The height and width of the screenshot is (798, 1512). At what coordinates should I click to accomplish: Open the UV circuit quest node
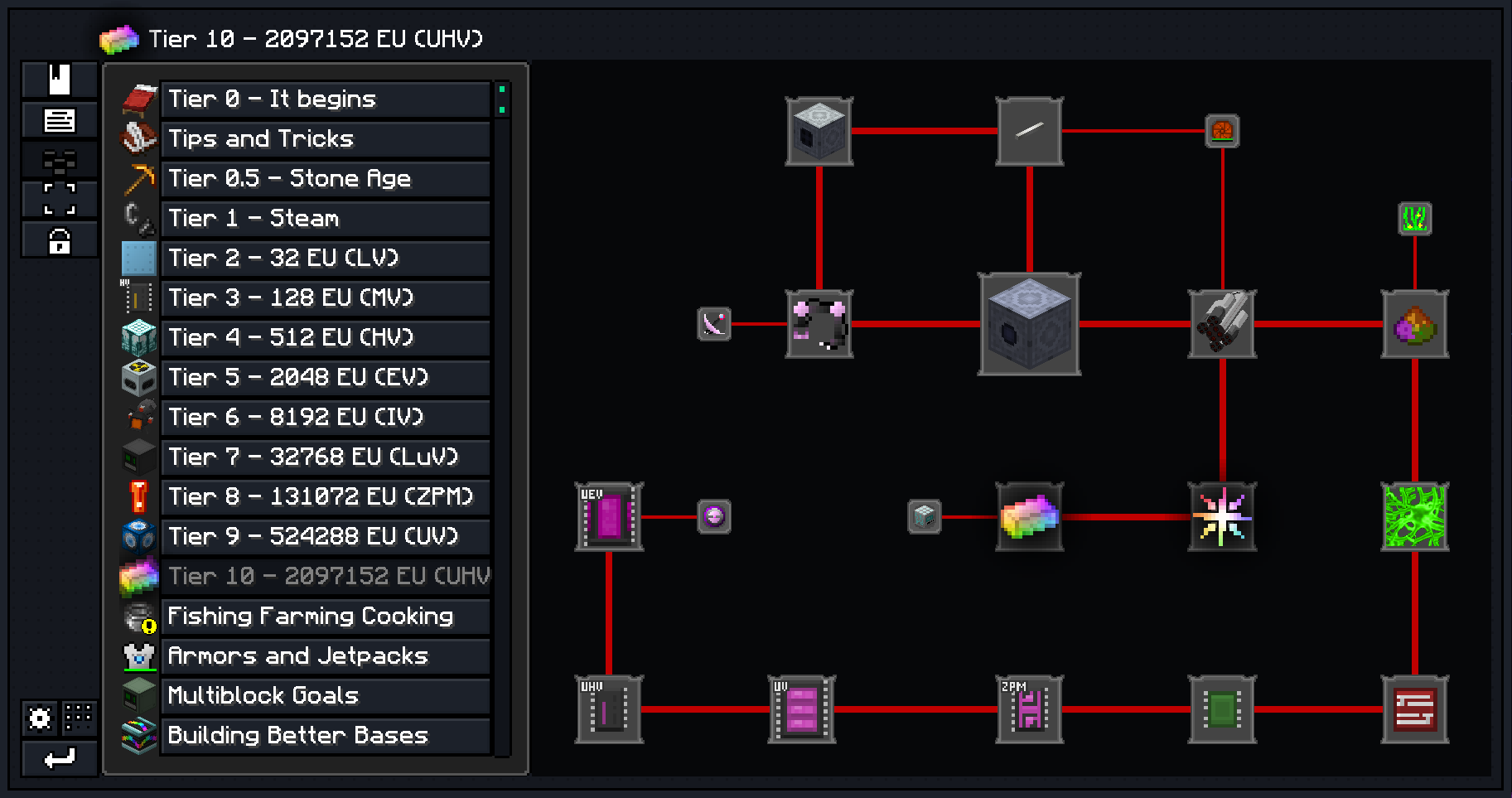pos(801,709)
